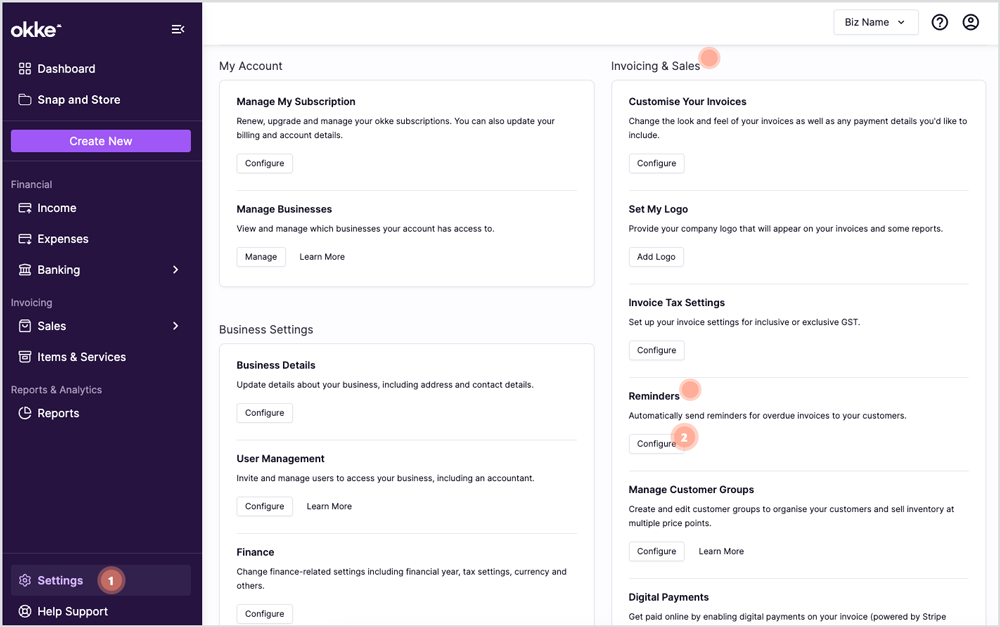Open Learn More under Manage Customer Groups

click(x=721, y=552)
